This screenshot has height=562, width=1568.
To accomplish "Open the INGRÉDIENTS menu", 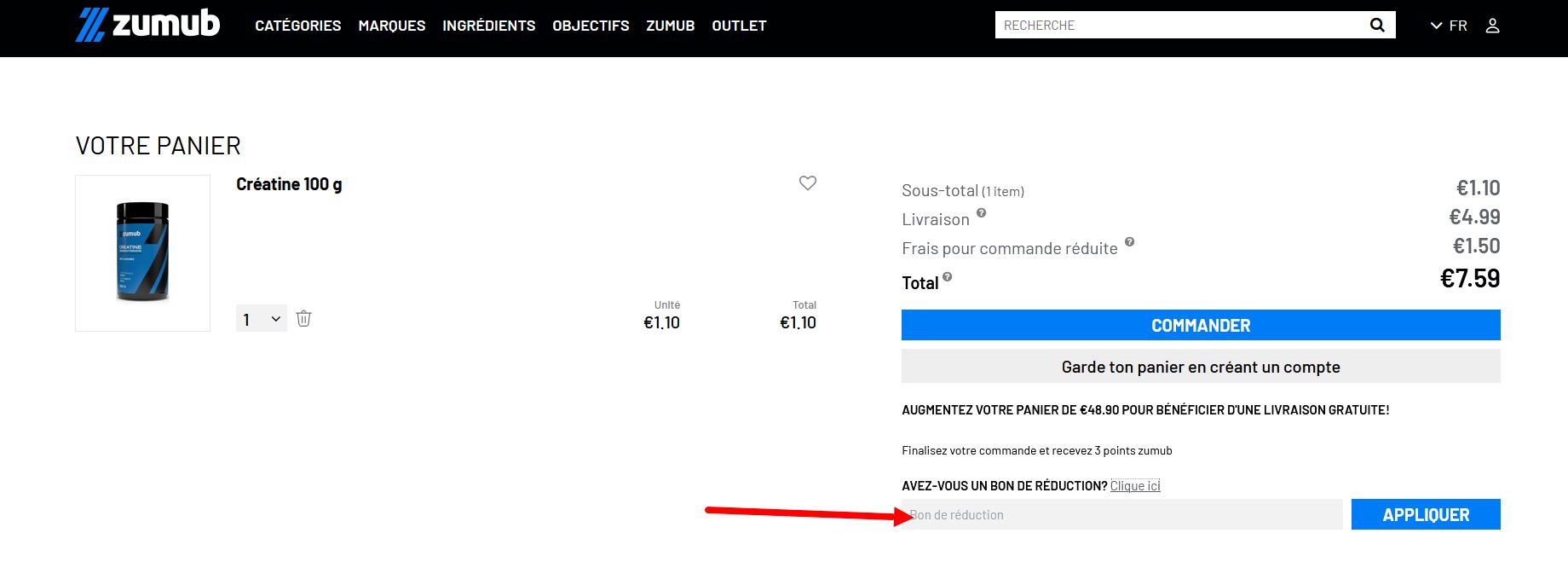I will [489, 26].
